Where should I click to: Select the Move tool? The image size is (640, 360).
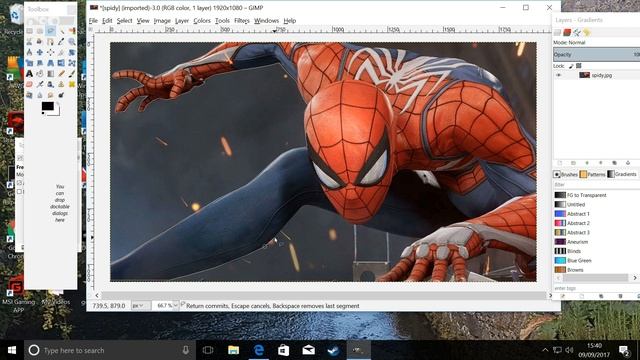tap(40, 52)
